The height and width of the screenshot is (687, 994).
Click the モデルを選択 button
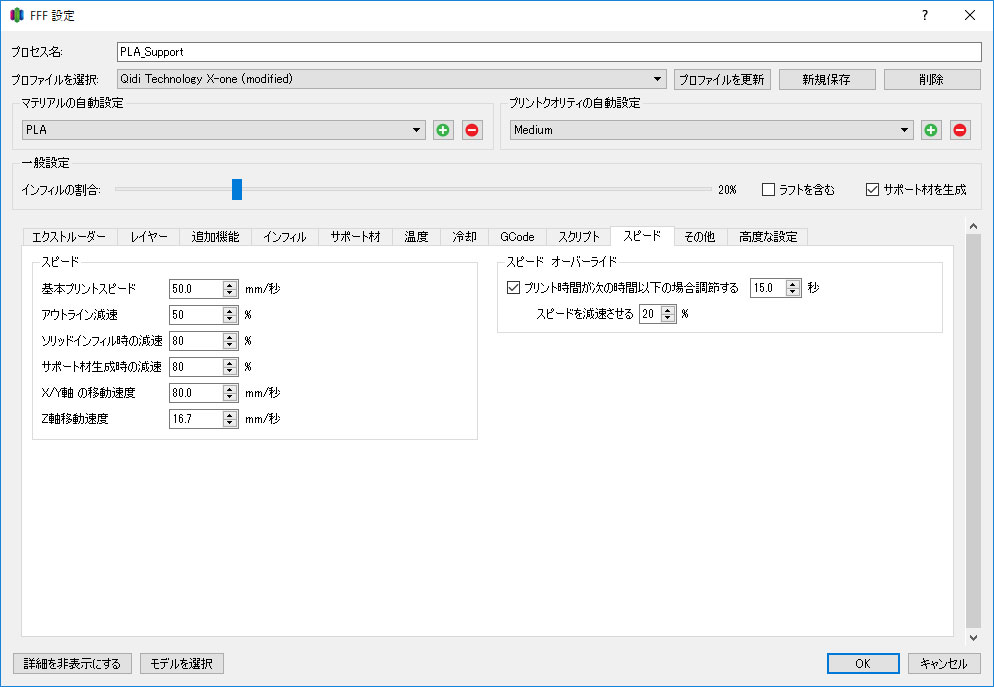[x=182, y=663]
